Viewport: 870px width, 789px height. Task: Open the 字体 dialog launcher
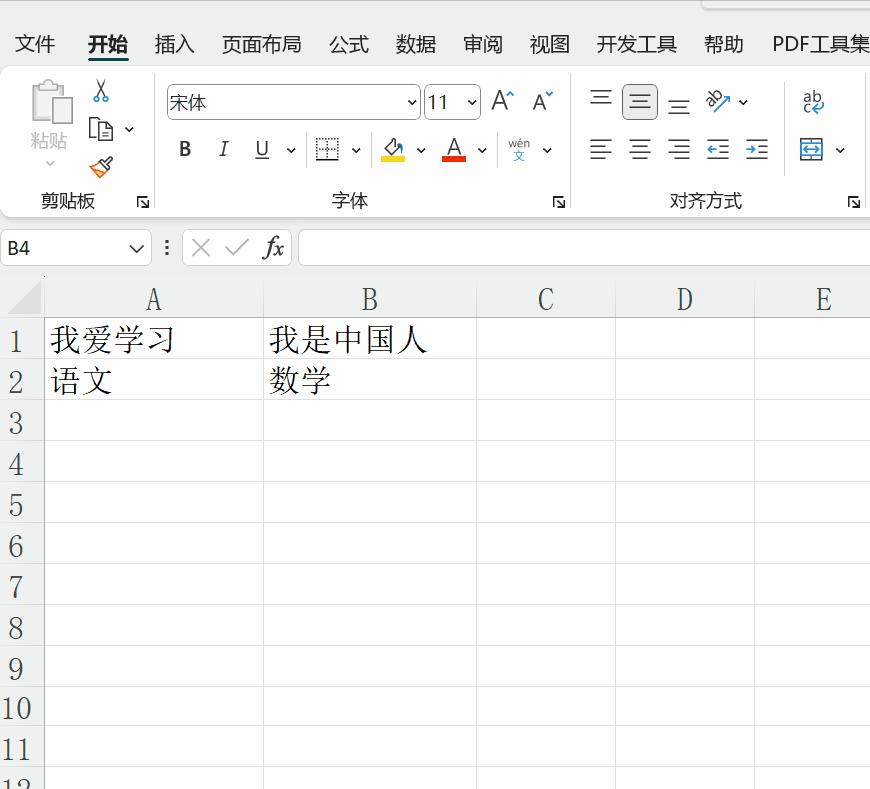(558, 201)
